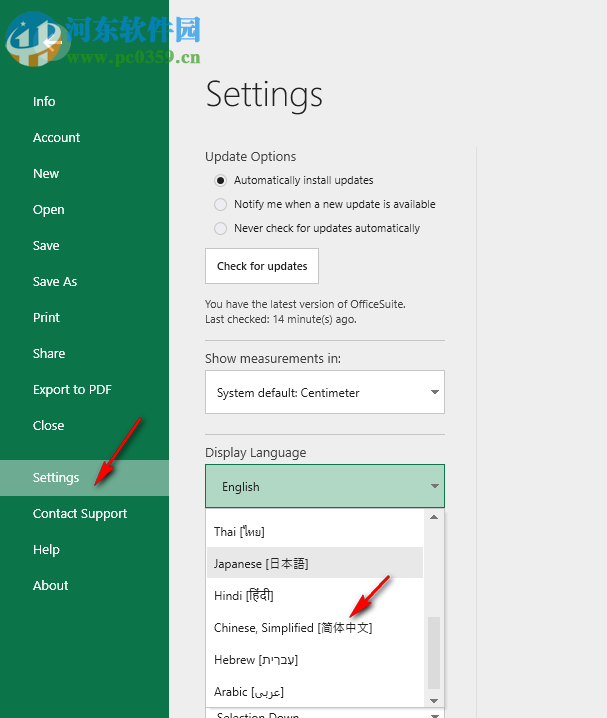Choose Export to PDF
Image resolution: width=607 pixels, height=718 pixels.
(72, 389)
